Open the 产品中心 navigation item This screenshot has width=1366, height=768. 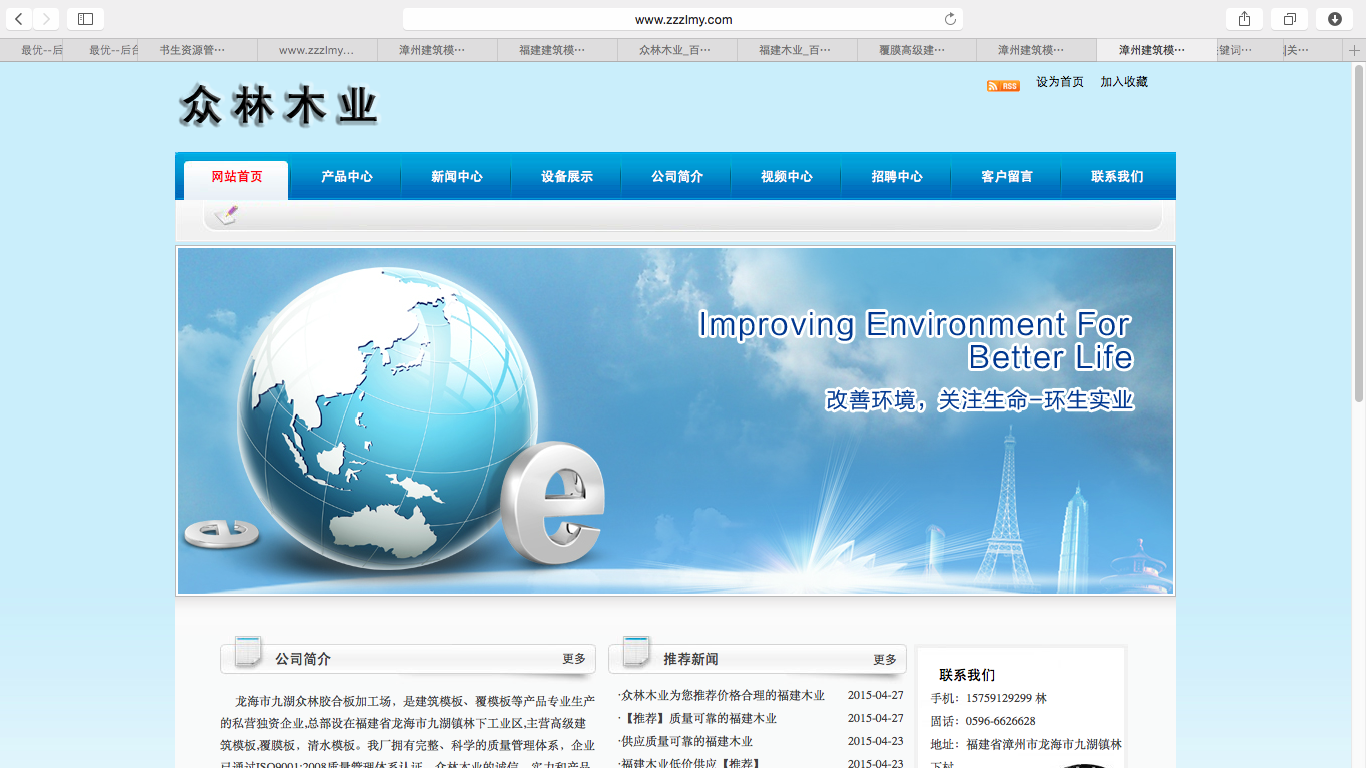(347, 177)
